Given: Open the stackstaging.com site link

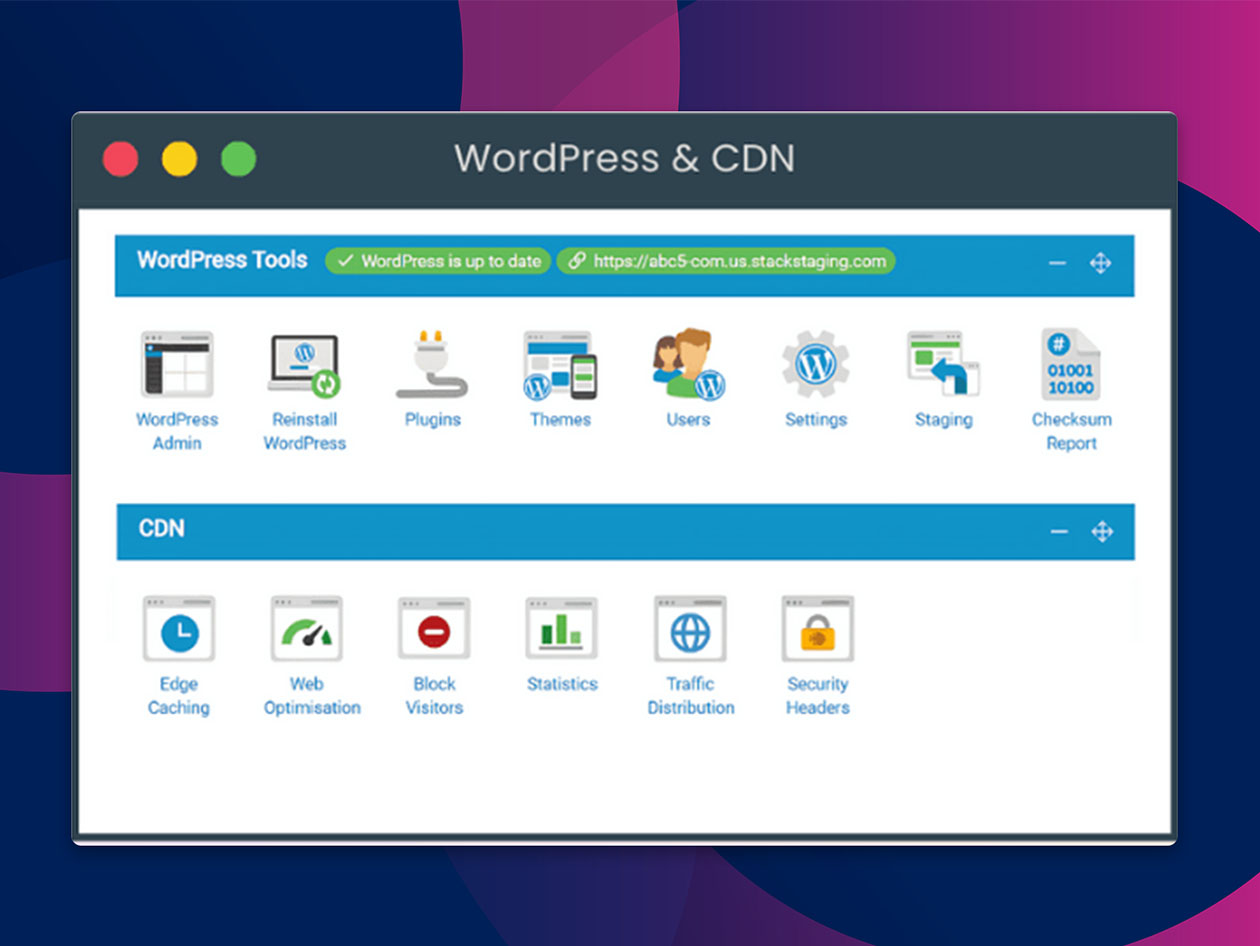Looking at the screenshot, I should click(x=727, y=261).
